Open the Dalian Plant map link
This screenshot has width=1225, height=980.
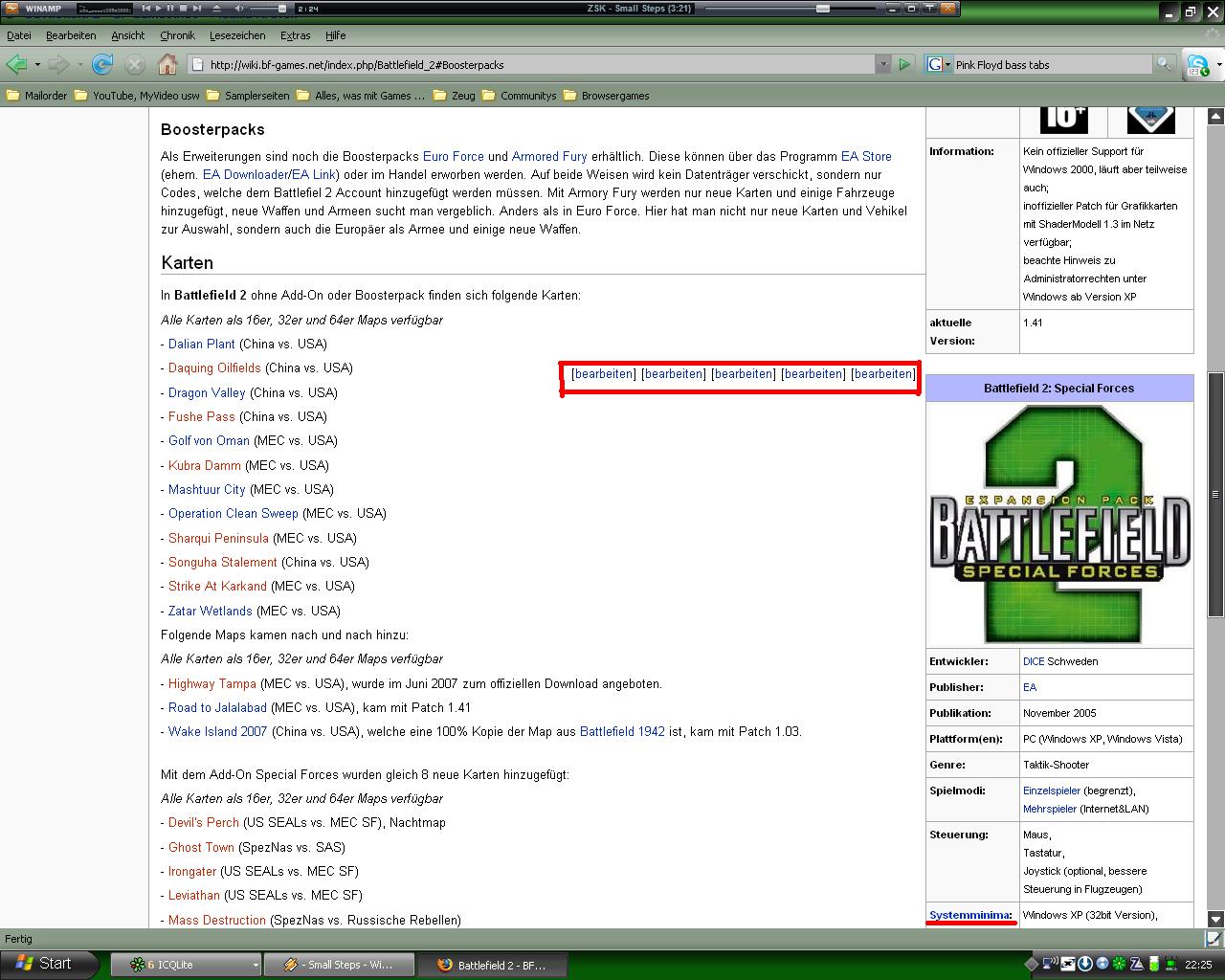click(x=201, y=344)
